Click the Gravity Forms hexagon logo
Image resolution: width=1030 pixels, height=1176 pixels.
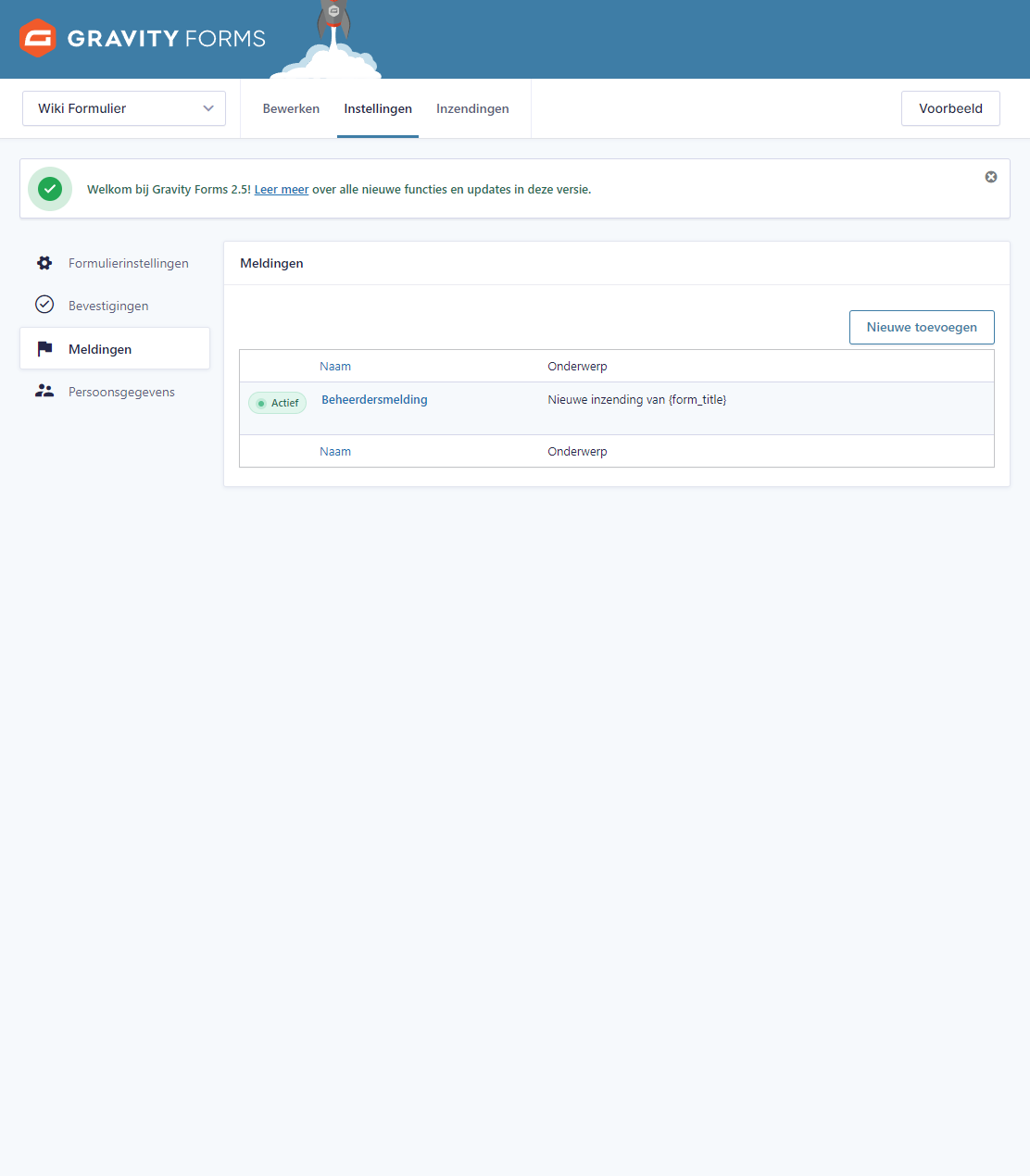[x=38, y=38]
